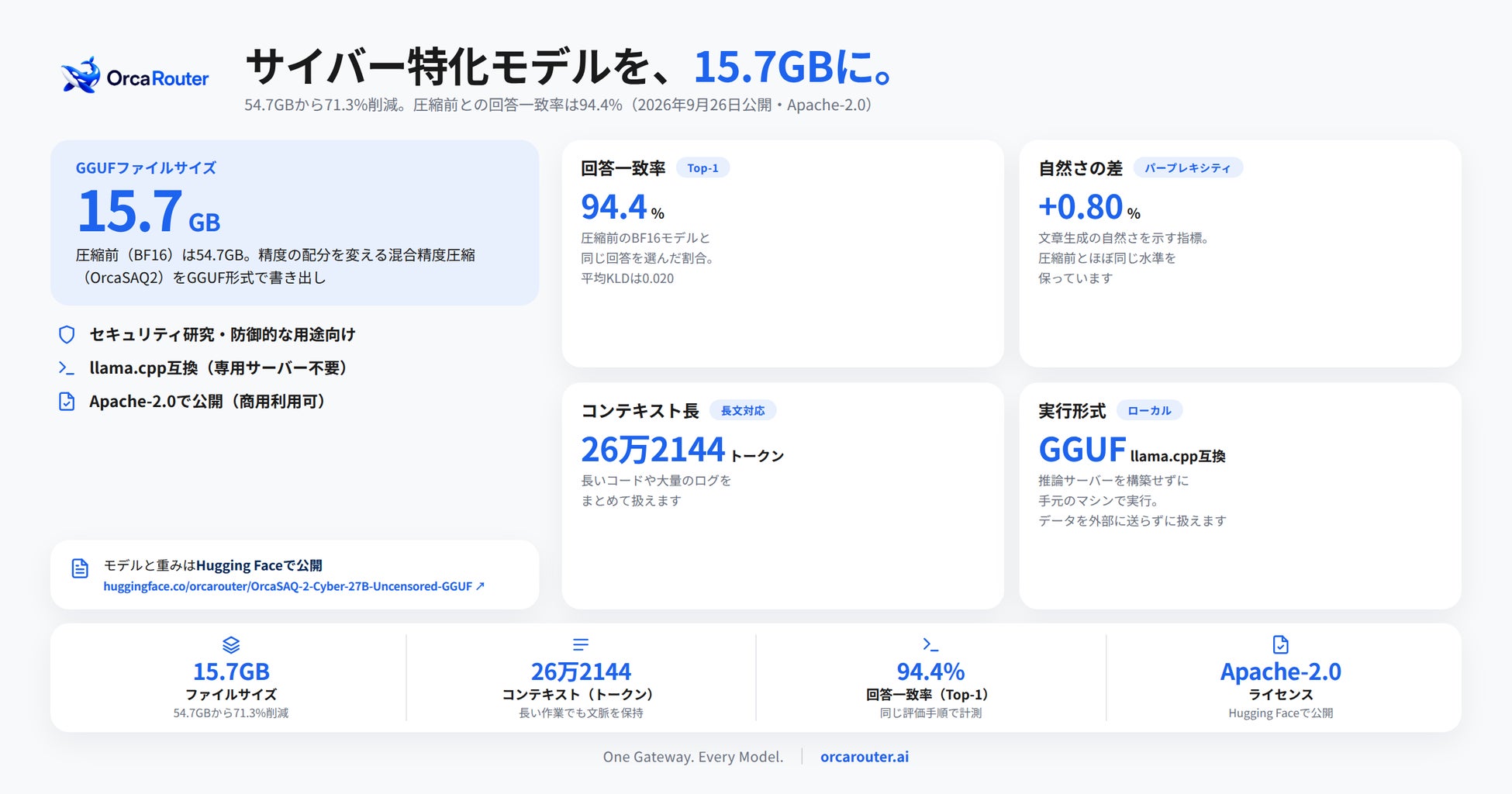1512x794 pixels.
Task: Click the layers icon above 15.7GB ファイルサイズ
Action: click(x=231, y=644)
